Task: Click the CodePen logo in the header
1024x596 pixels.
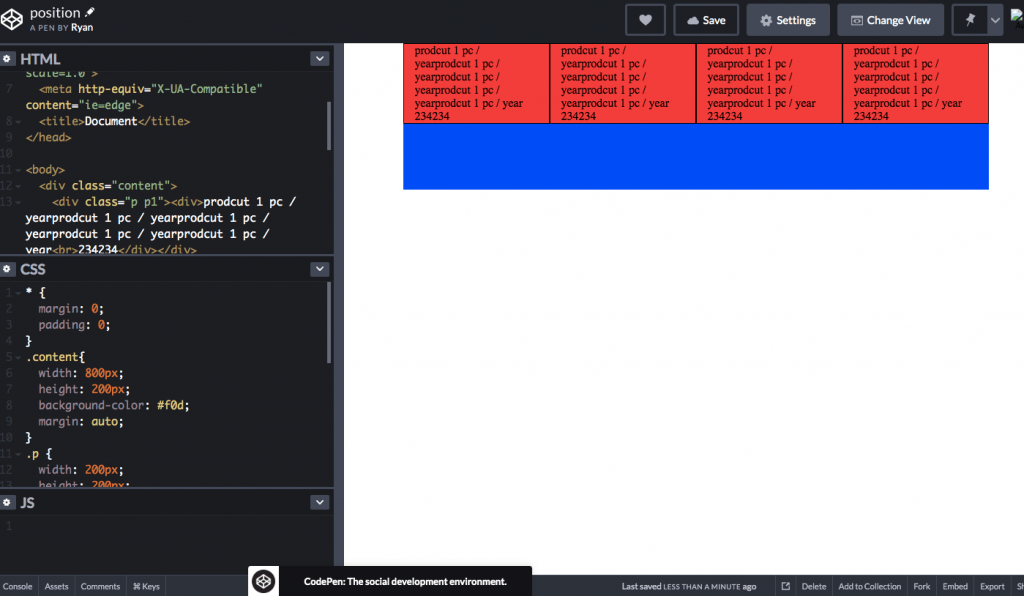Action: pyautogui.click(x=12, y=19)
